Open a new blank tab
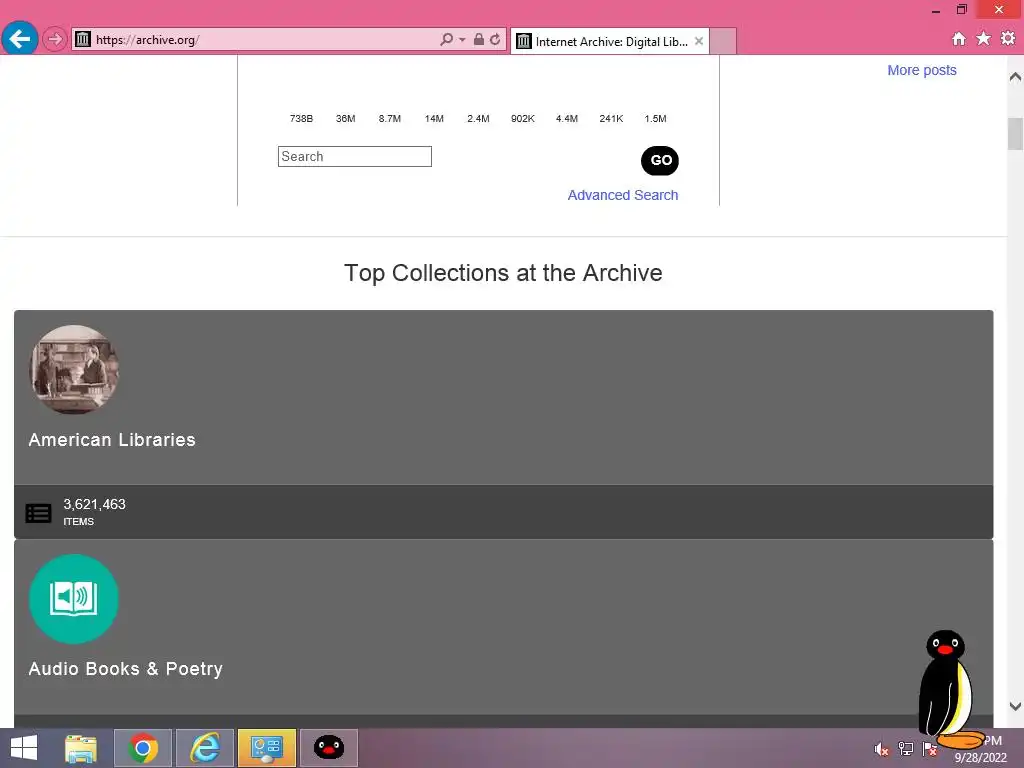 tap(723, 42)
